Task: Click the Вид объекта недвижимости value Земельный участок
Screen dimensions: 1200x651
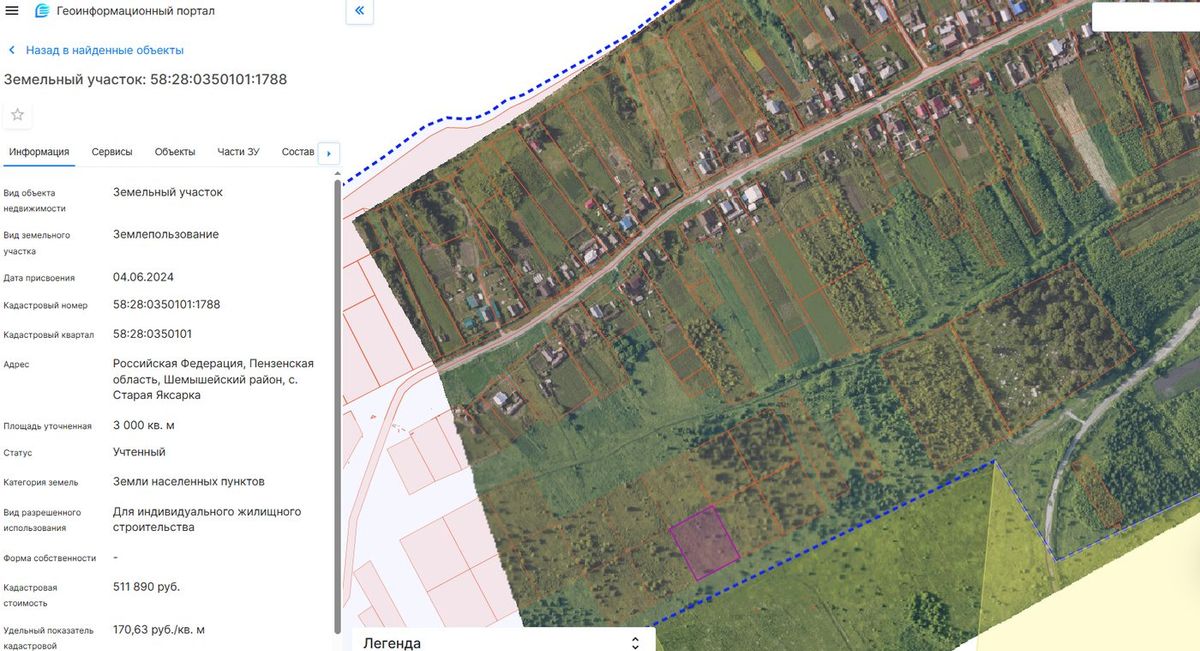Action: tap(168, 192)
